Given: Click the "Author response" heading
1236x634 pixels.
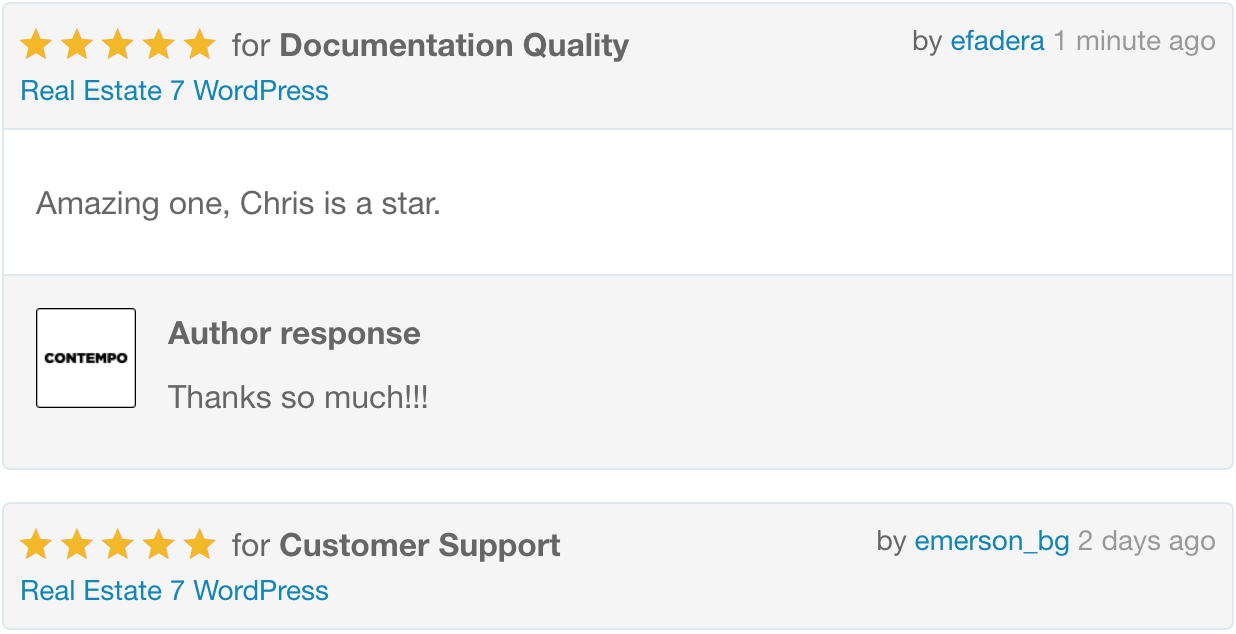Looking at the screenshot, I should tap(294, 333).
